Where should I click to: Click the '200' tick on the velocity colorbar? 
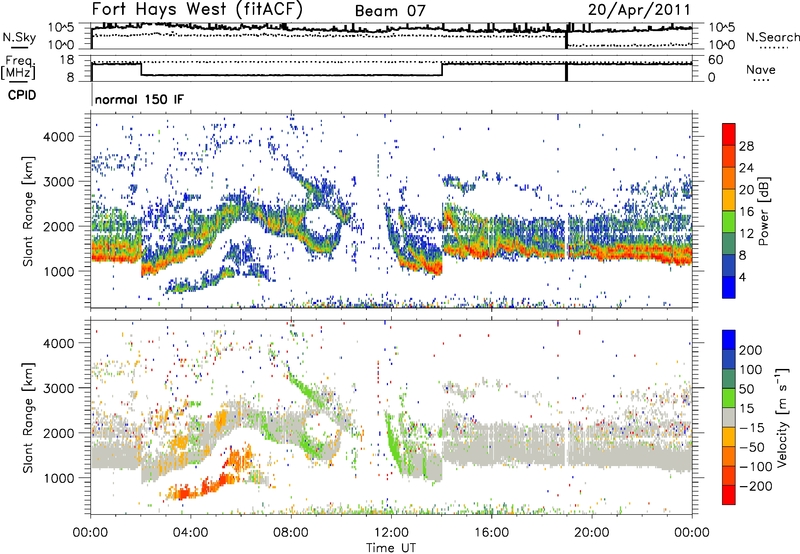tap(750, 350)
